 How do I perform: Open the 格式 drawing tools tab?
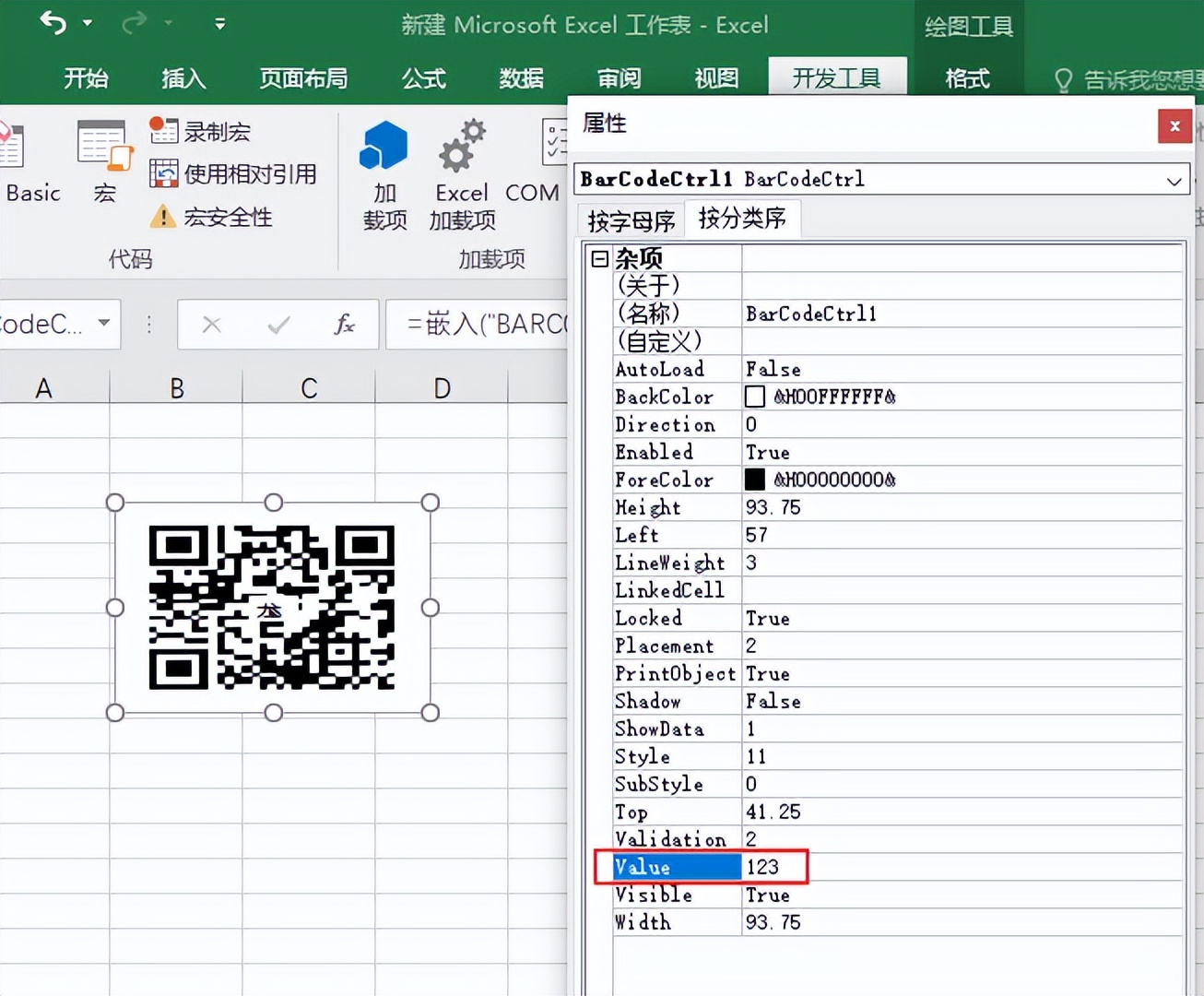tap(967, 78)
